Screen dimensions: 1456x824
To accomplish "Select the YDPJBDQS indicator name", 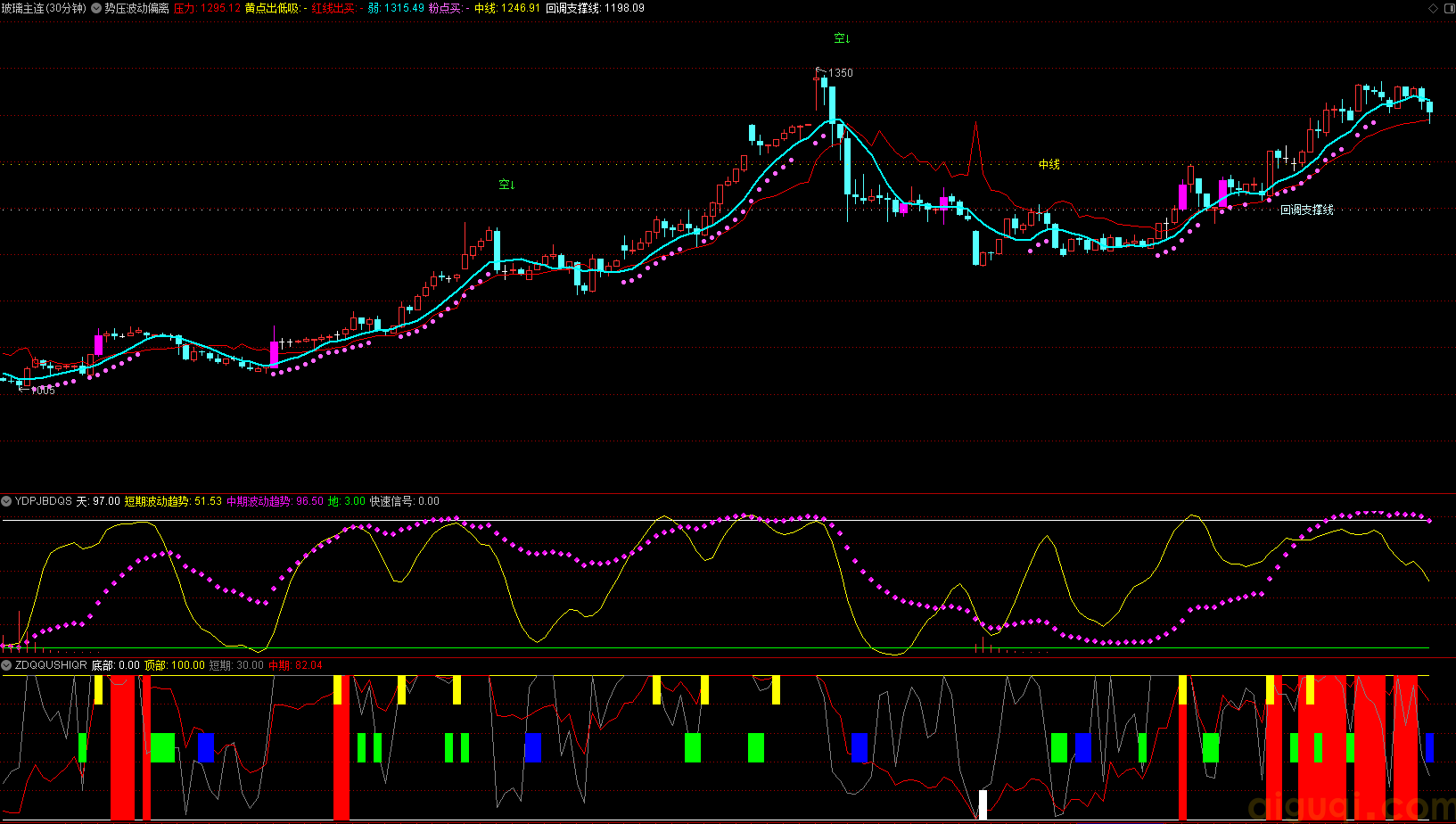I will tap(44, 501).
